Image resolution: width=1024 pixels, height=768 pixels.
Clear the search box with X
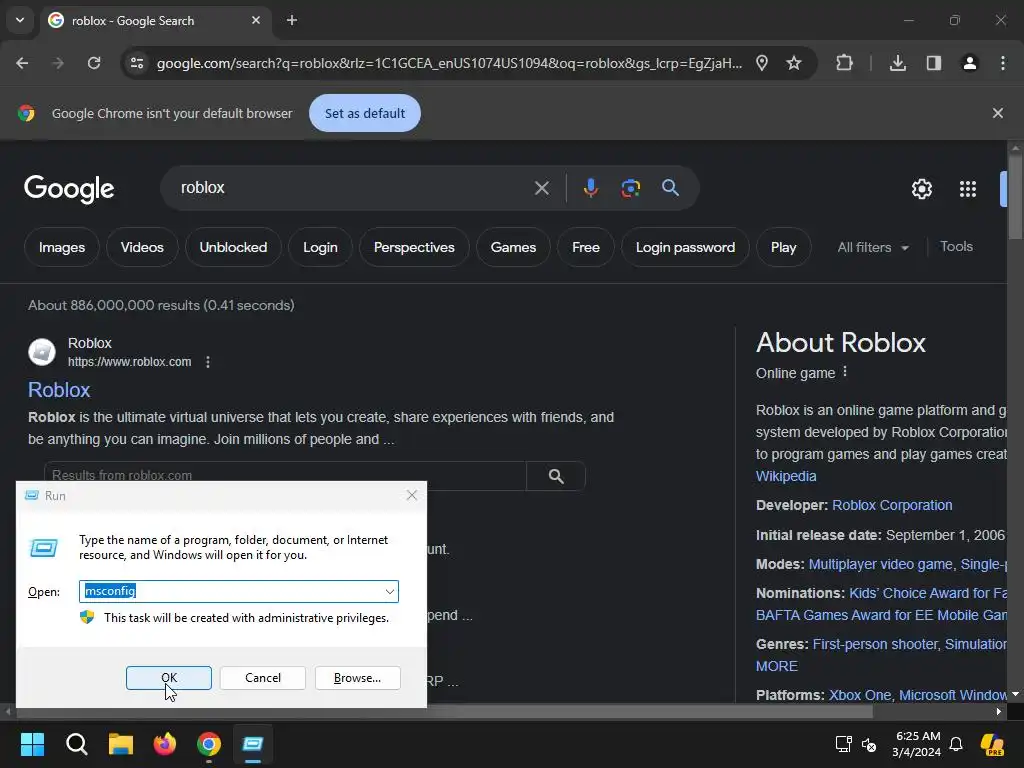(x=541, y=188)
